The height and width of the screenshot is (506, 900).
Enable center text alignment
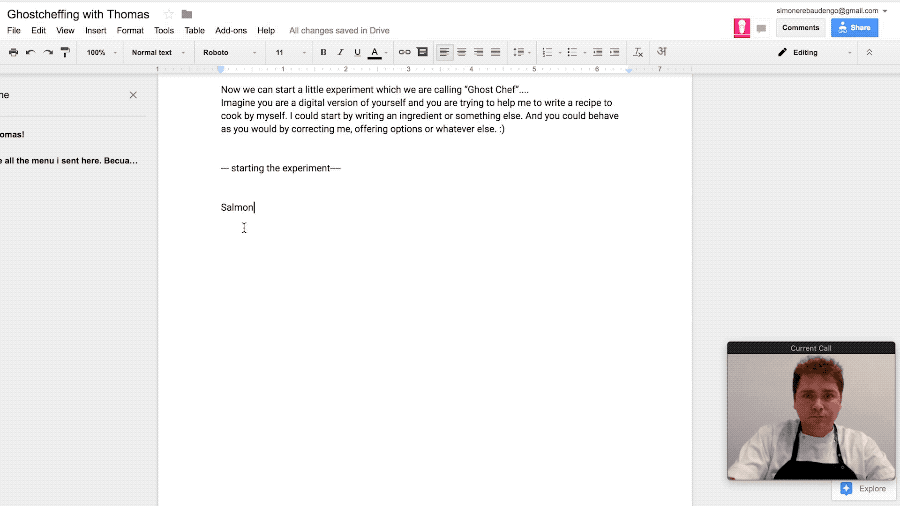coord(461,52)
